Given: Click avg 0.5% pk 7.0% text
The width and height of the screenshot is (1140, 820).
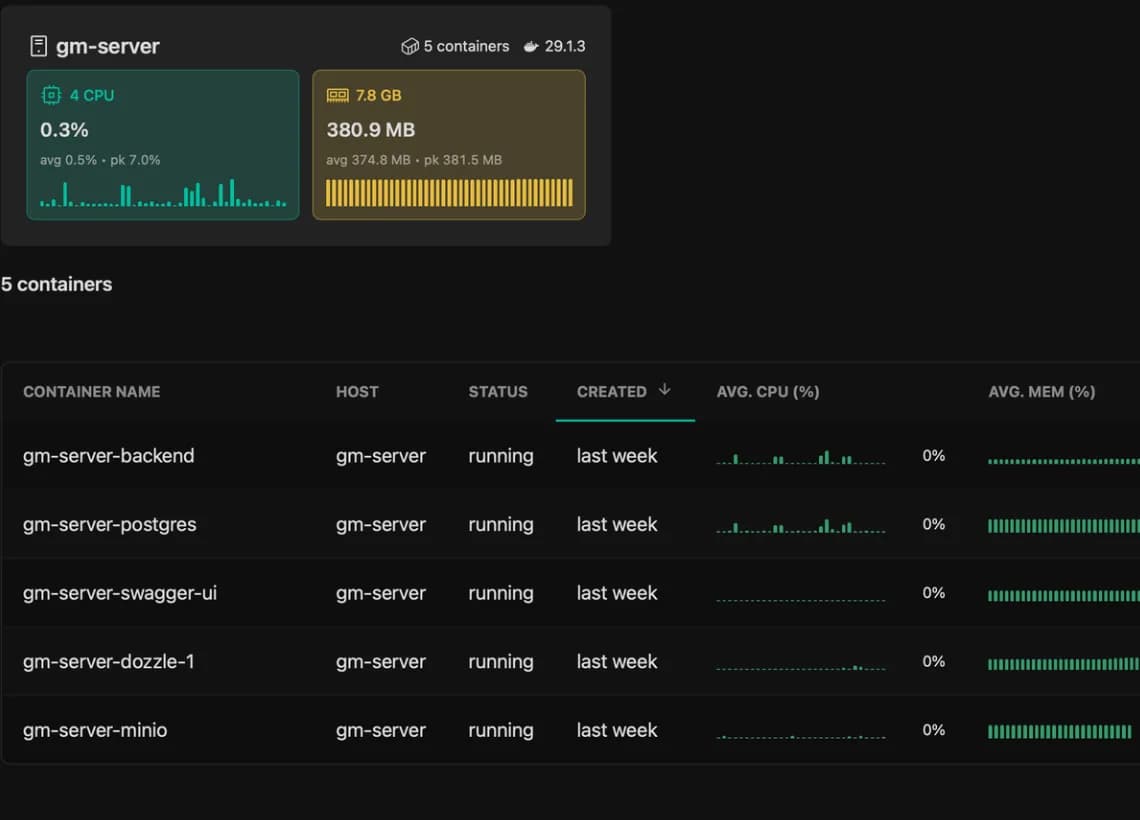Looking at the screenshot, I should click(x=100, y=160).
